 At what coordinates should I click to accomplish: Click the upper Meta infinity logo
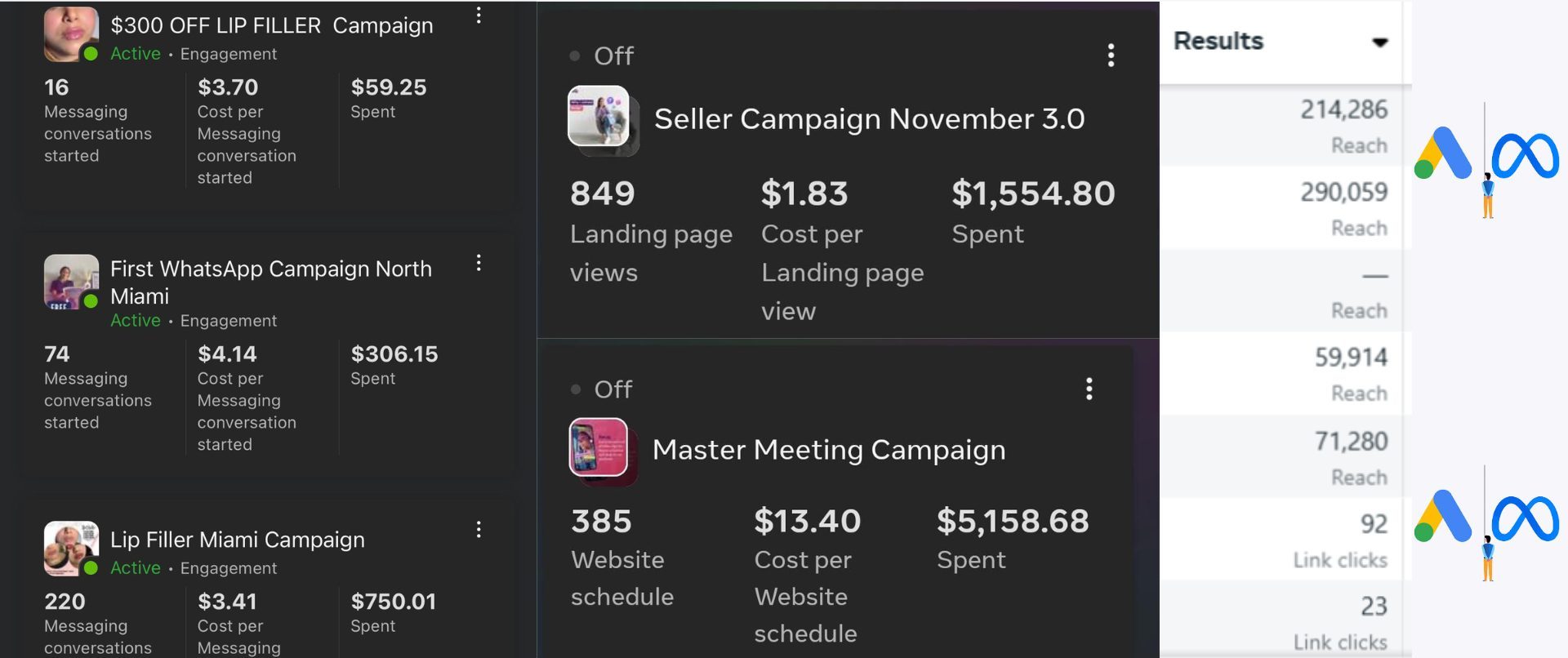(x=1526, y=155)
